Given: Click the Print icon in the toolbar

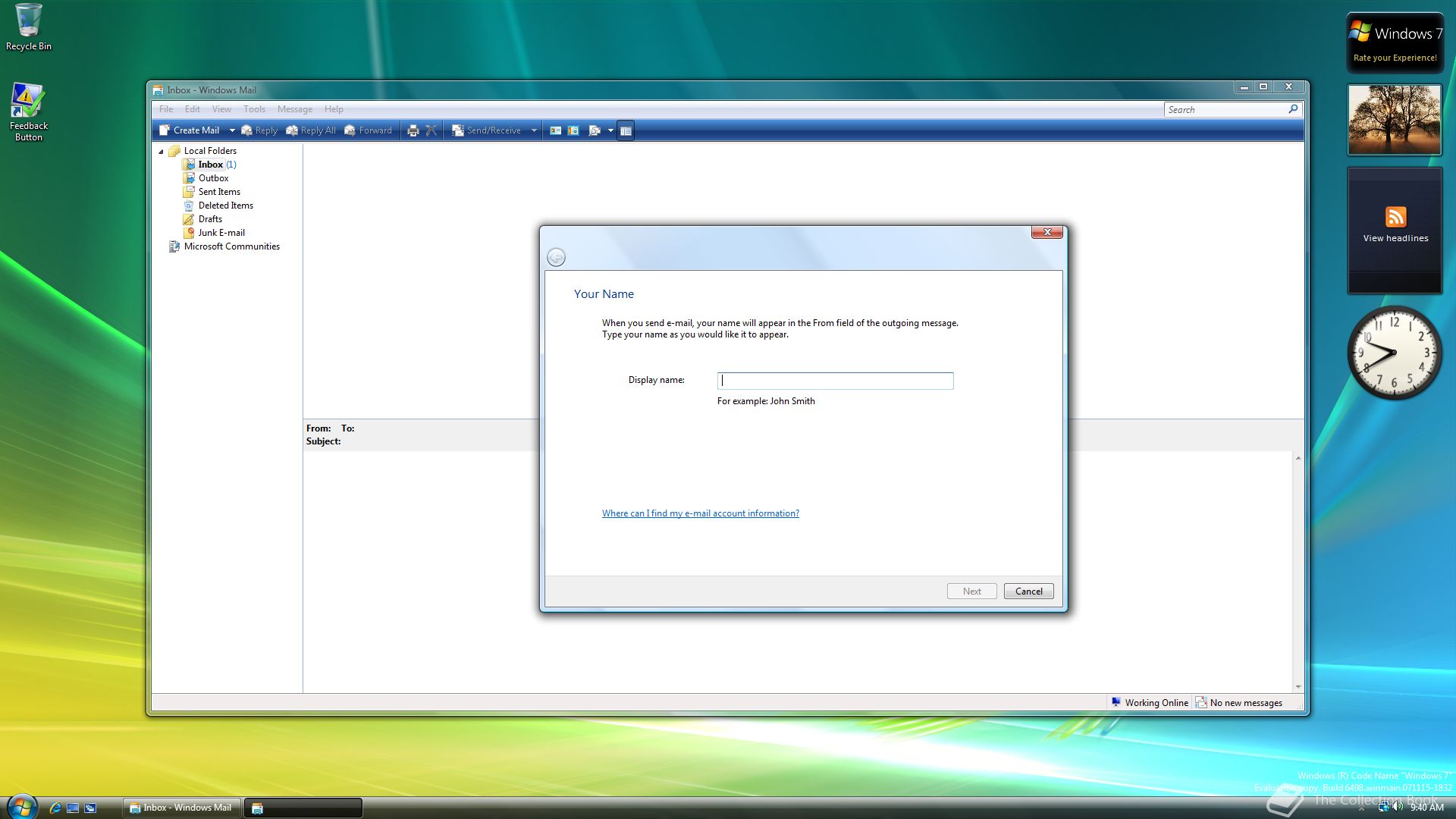Looking at the screenshot, I should 413,130.
